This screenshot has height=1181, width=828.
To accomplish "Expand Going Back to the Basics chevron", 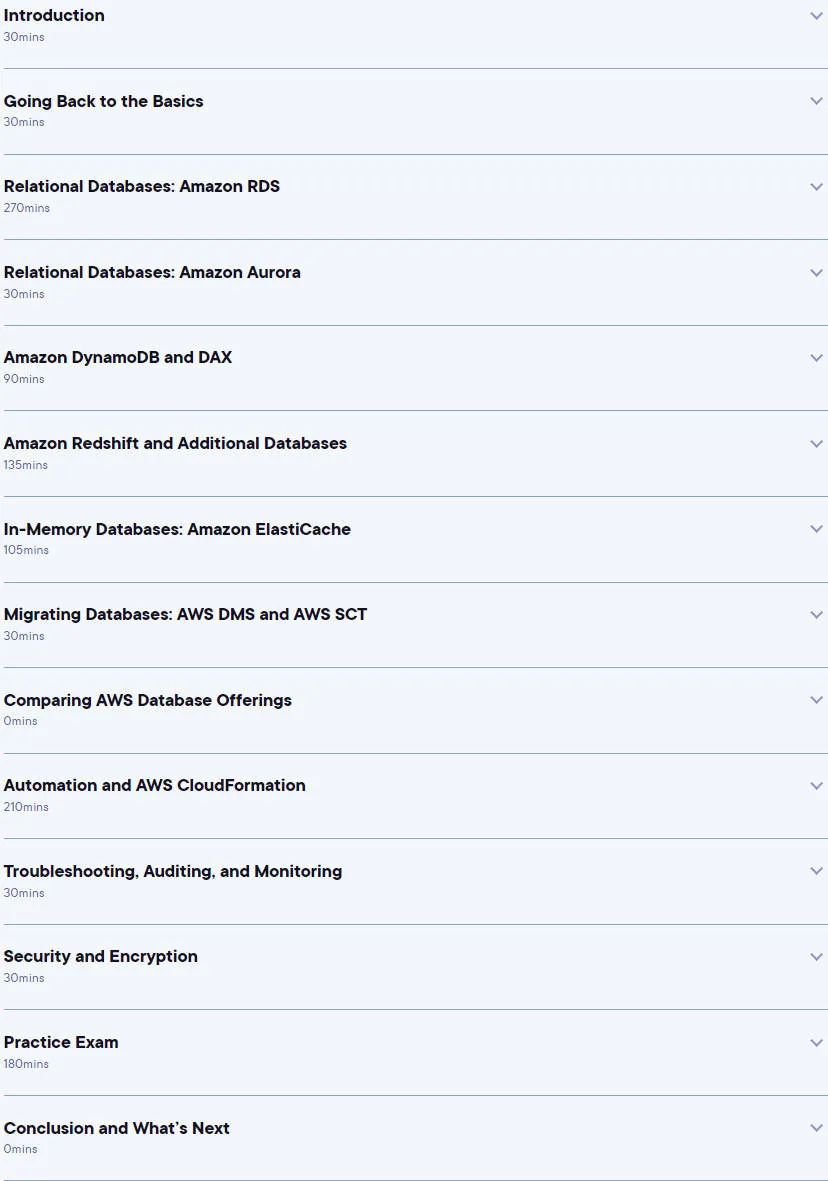I will (816, 101).
